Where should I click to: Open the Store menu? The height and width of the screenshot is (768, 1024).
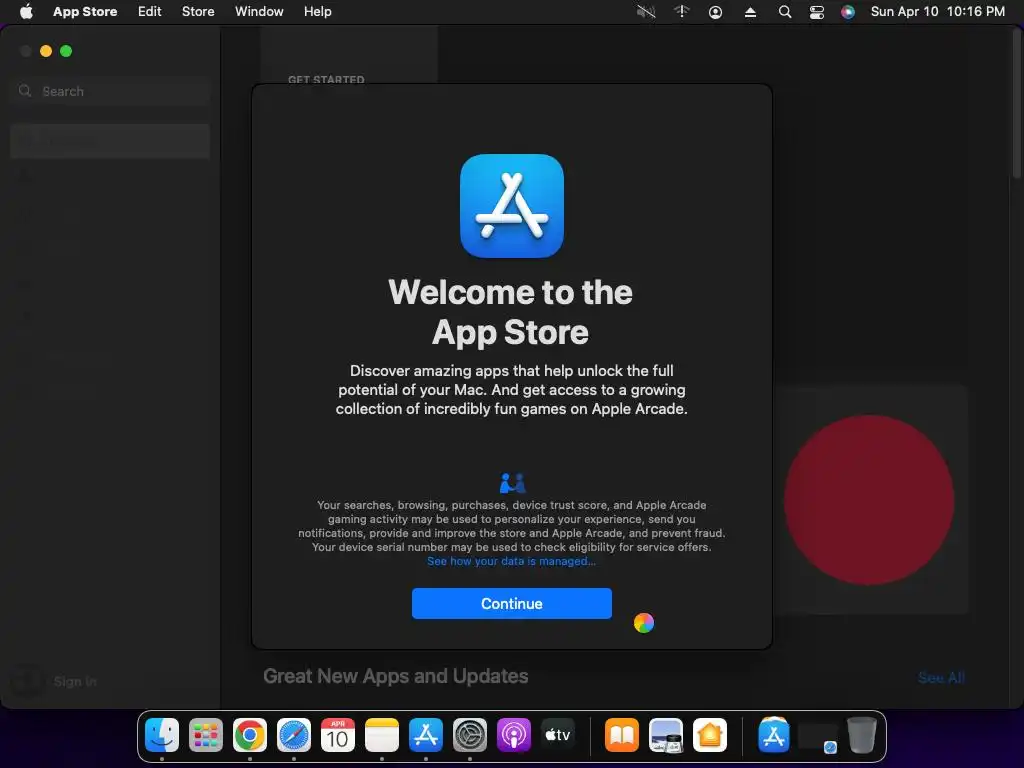pyautogui.click(x=198, y=12)
